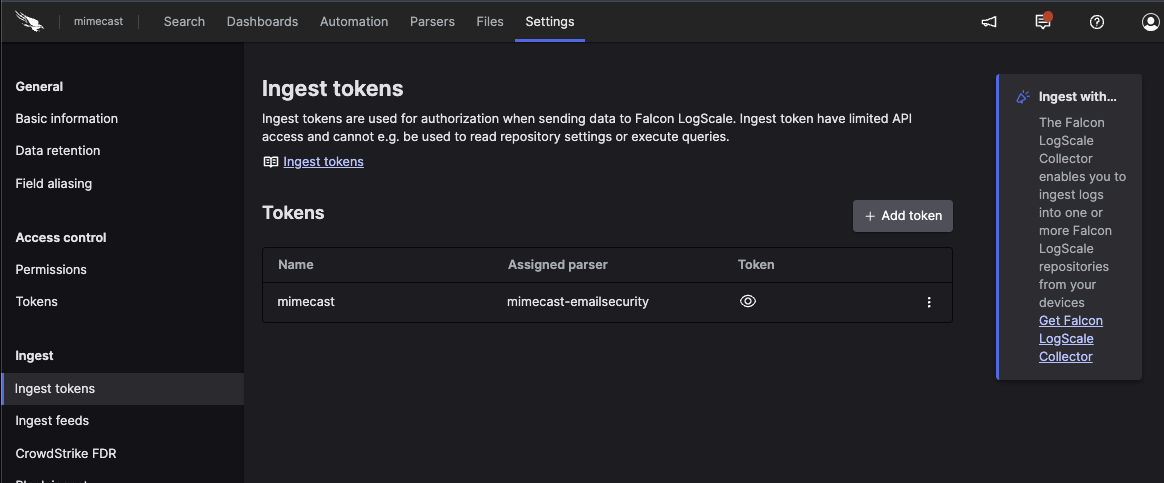Open the help question mark icon
The height and width of the screenshot is (483, 1164).
pos(1097,22)
